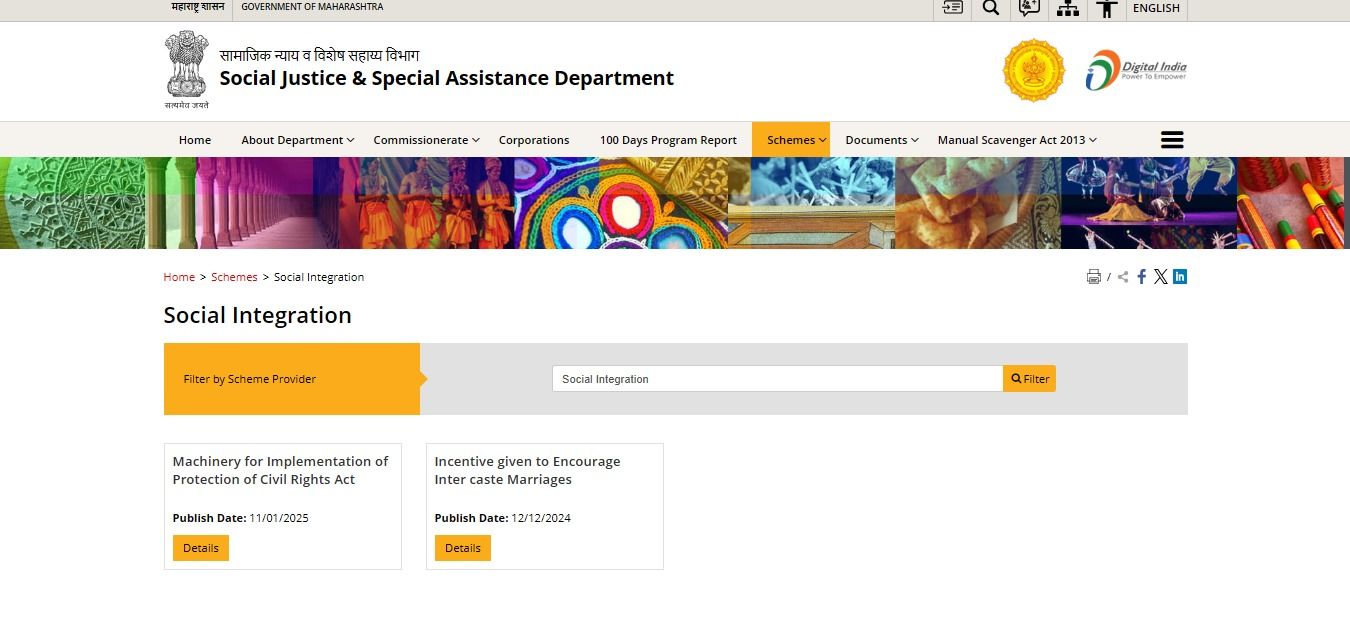Go to Schemes in breadcrumb

coord(234,277)
